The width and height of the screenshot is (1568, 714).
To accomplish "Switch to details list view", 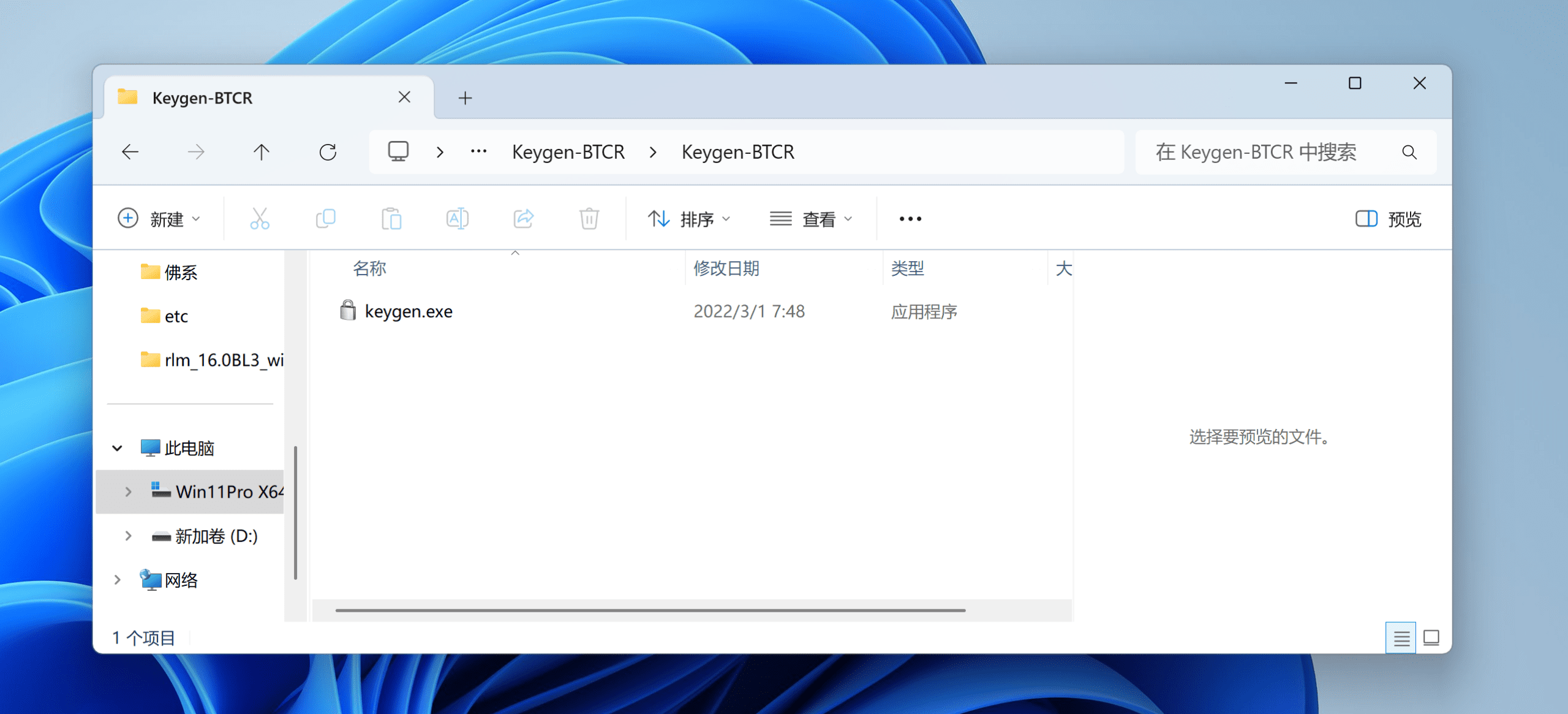I will click(1401, 638).
